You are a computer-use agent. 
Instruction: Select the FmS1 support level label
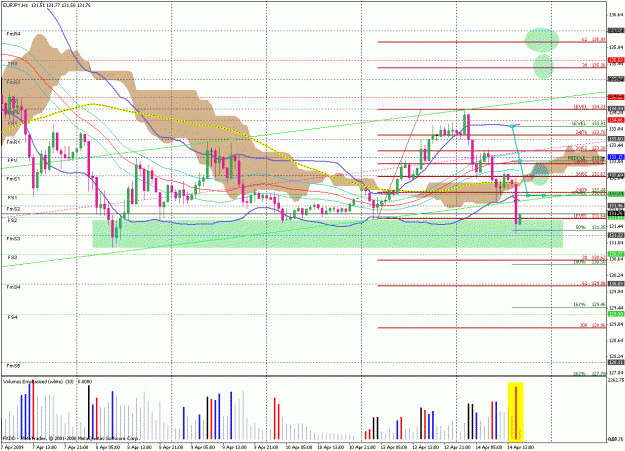[14, 179]
